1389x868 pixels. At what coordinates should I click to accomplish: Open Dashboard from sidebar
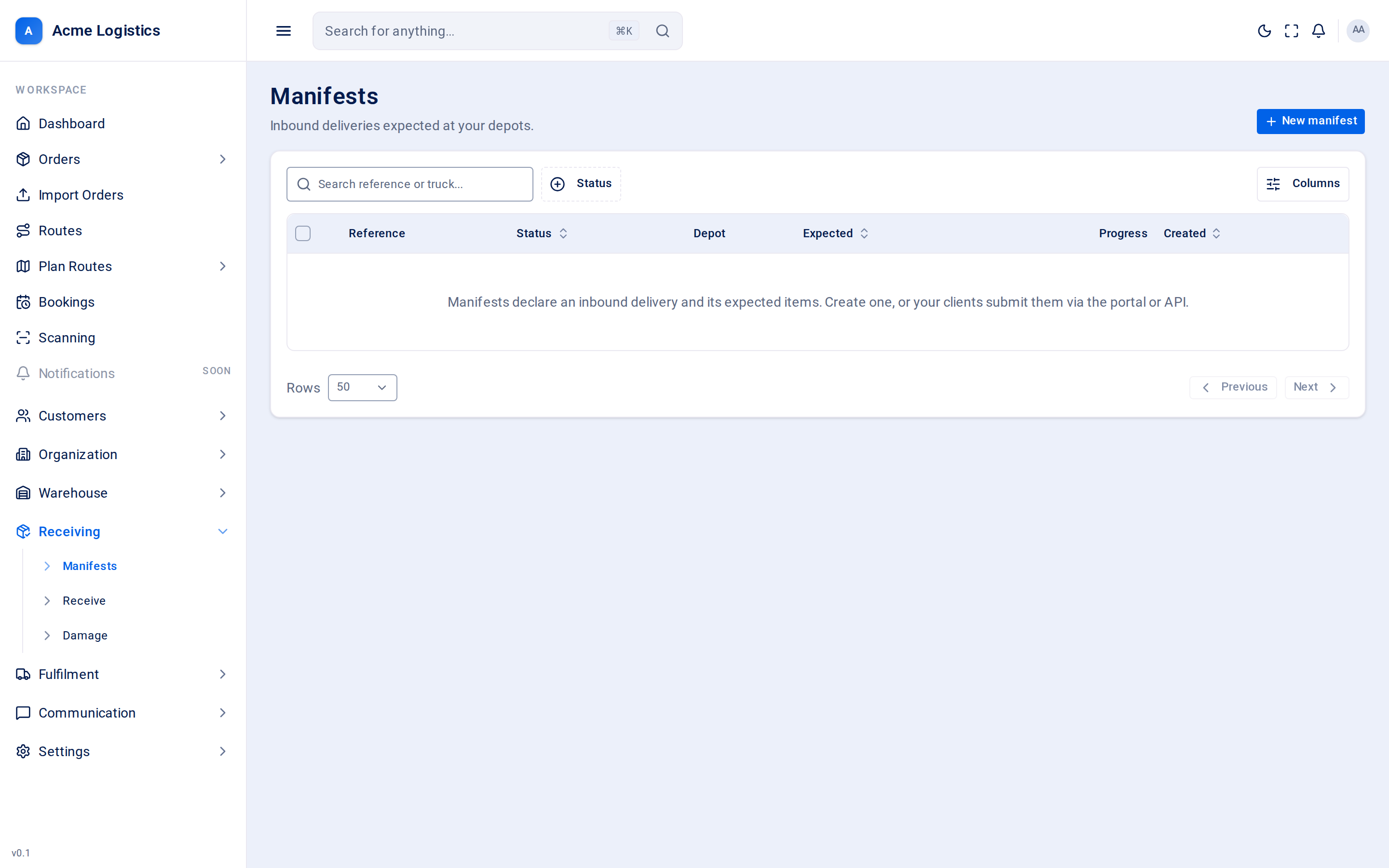(123, 123)
